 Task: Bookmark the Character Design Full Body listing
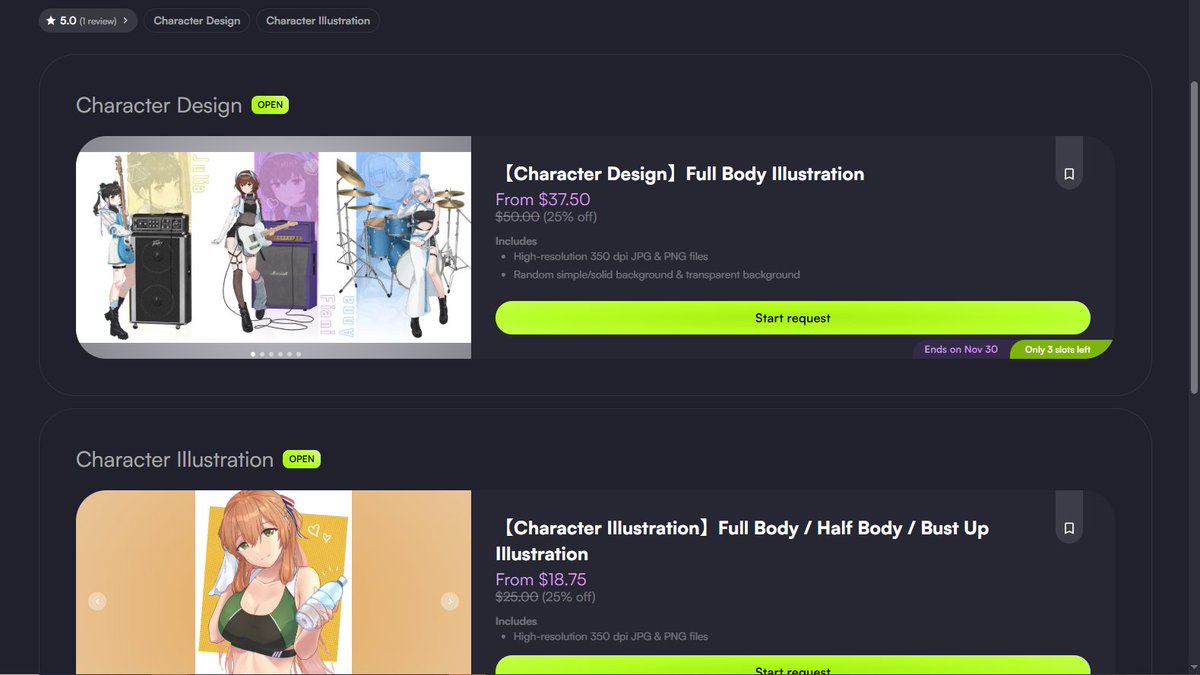(x=1069, y=174)
